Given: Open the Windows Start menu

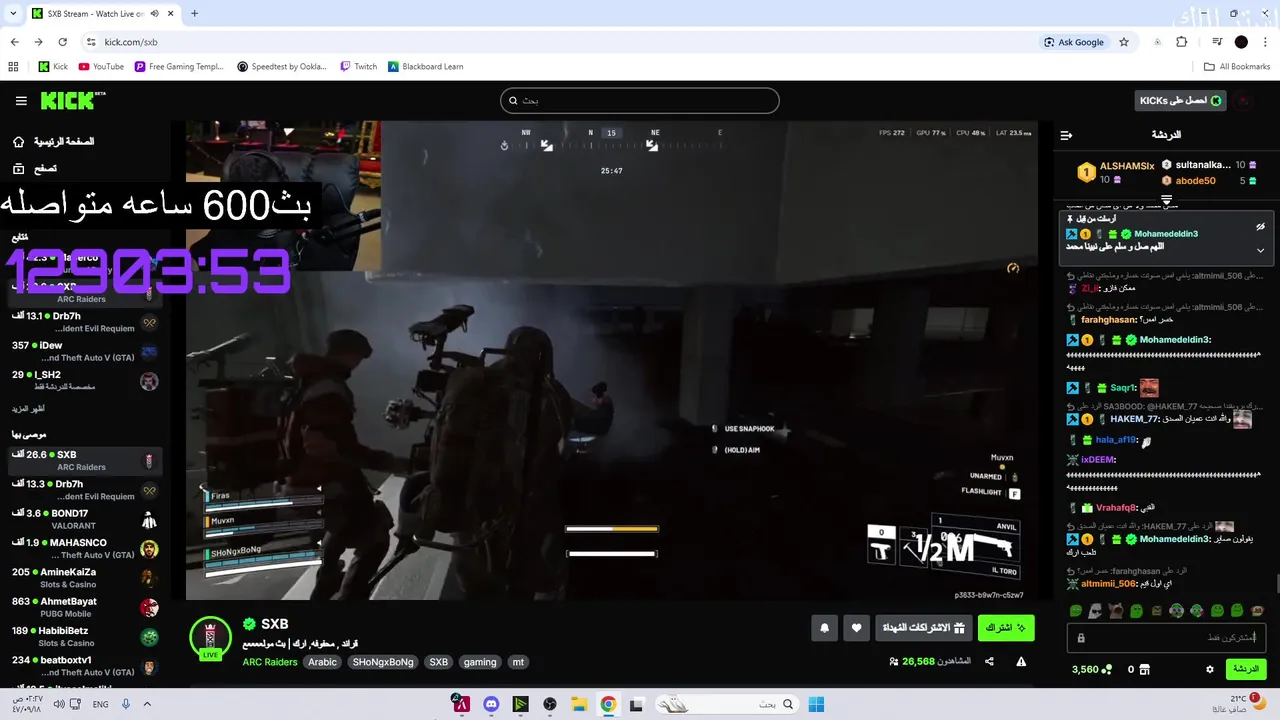Looking at the screenshot, I should 816,704.
